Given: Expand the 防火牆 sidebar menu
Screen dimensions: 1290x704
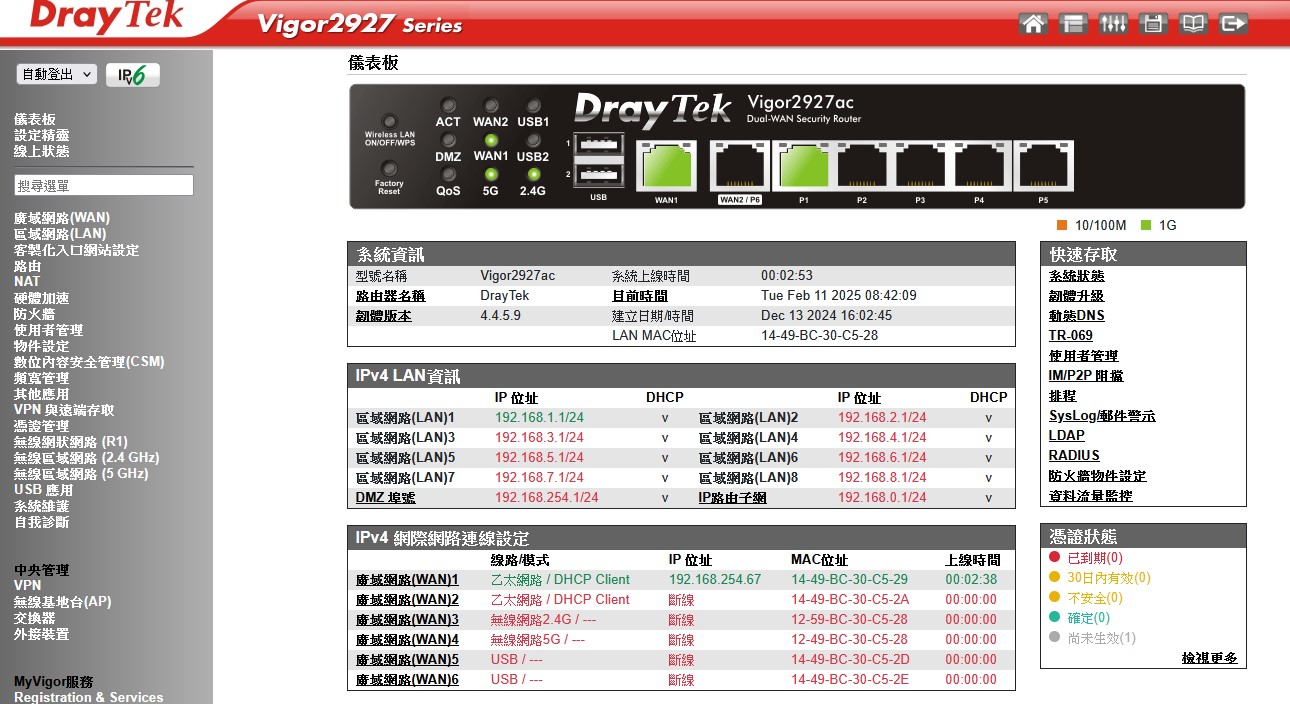Looking at the screenshot, I should [x=34, y=314].
